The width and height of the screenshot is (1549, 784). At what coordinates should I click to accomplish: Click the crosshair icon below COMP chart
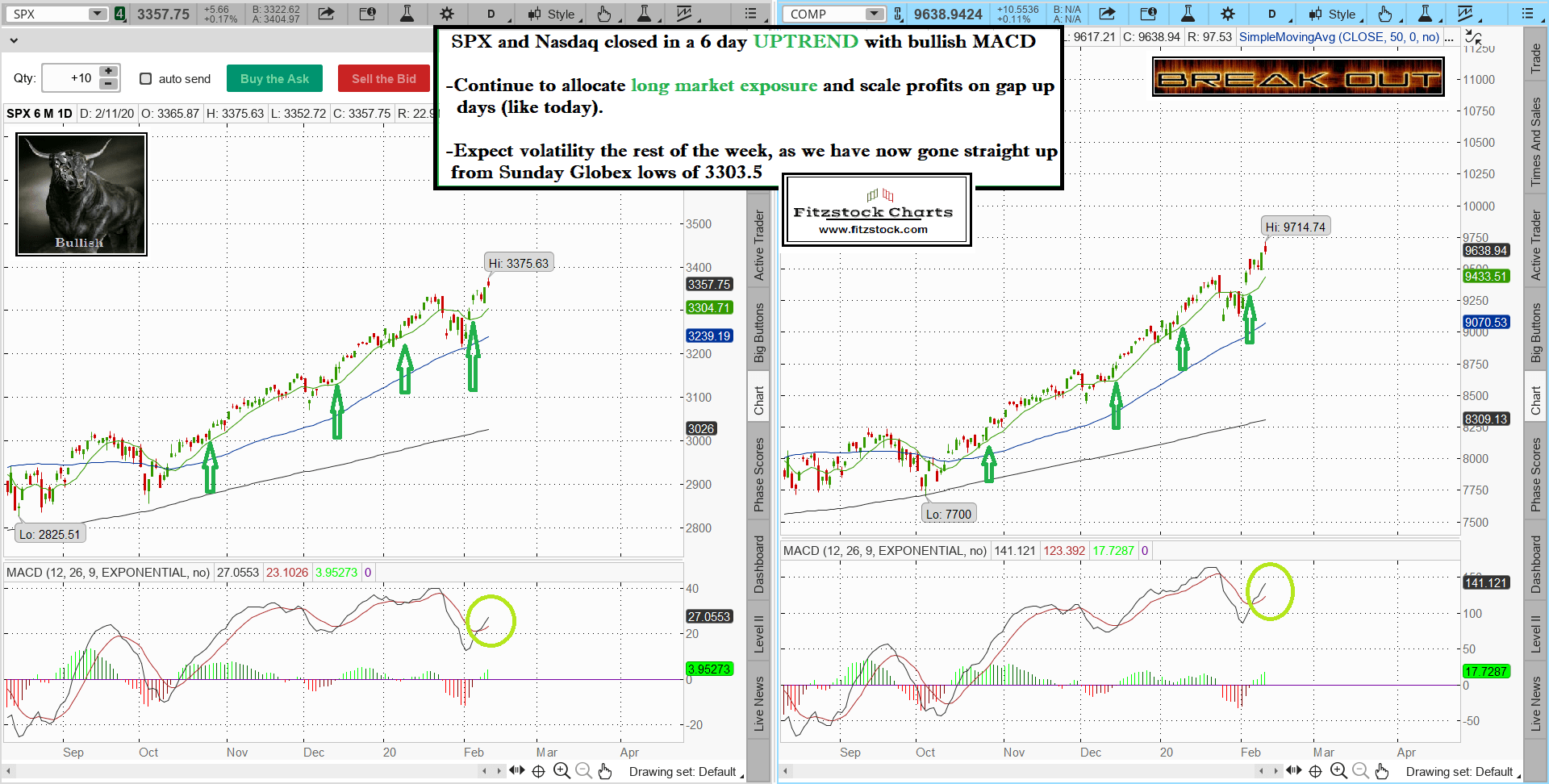1315,771
